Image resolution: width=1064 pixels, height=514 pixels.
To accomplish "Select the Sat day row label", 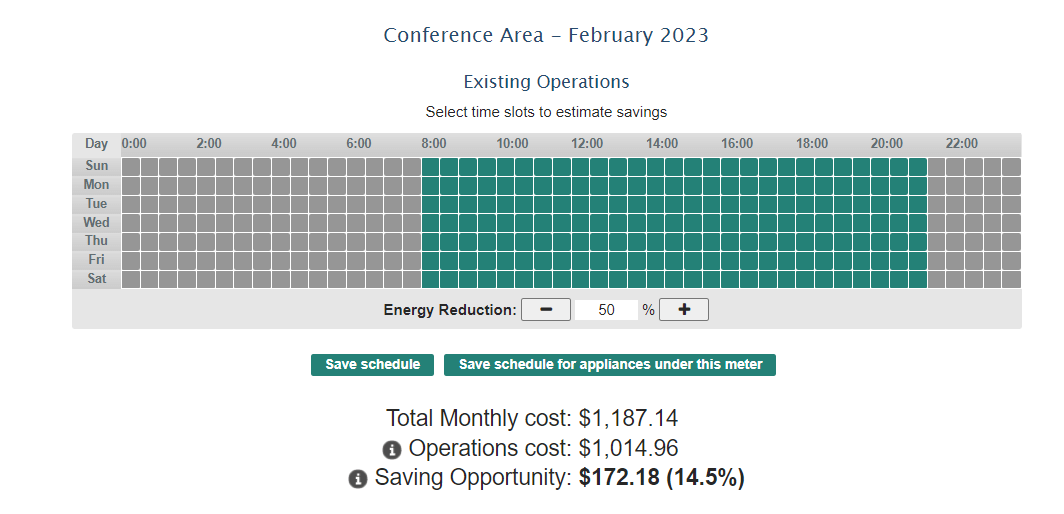I will click(97, 279).
